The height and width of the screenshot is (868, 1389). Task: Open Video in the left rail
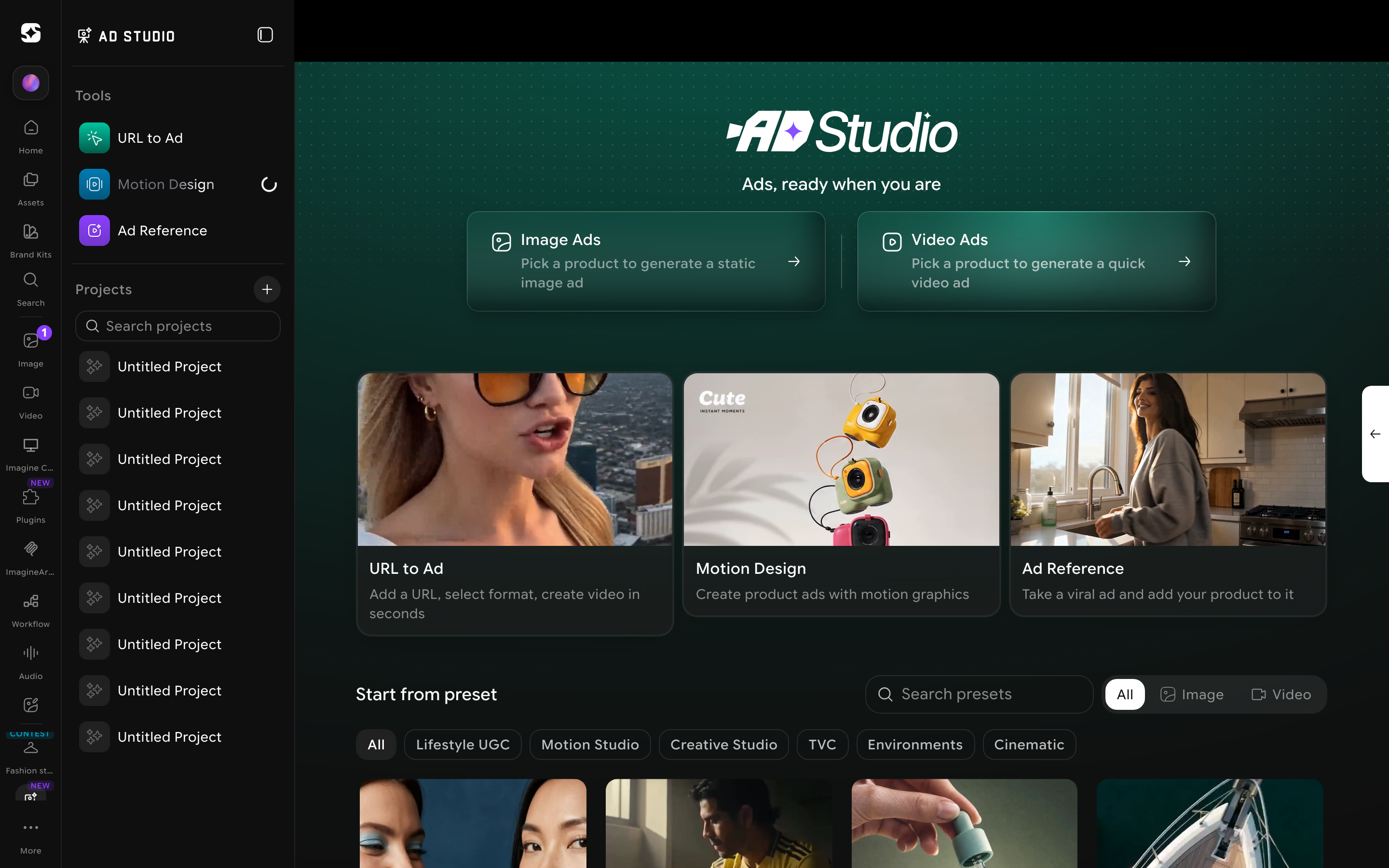pos(30,402)
